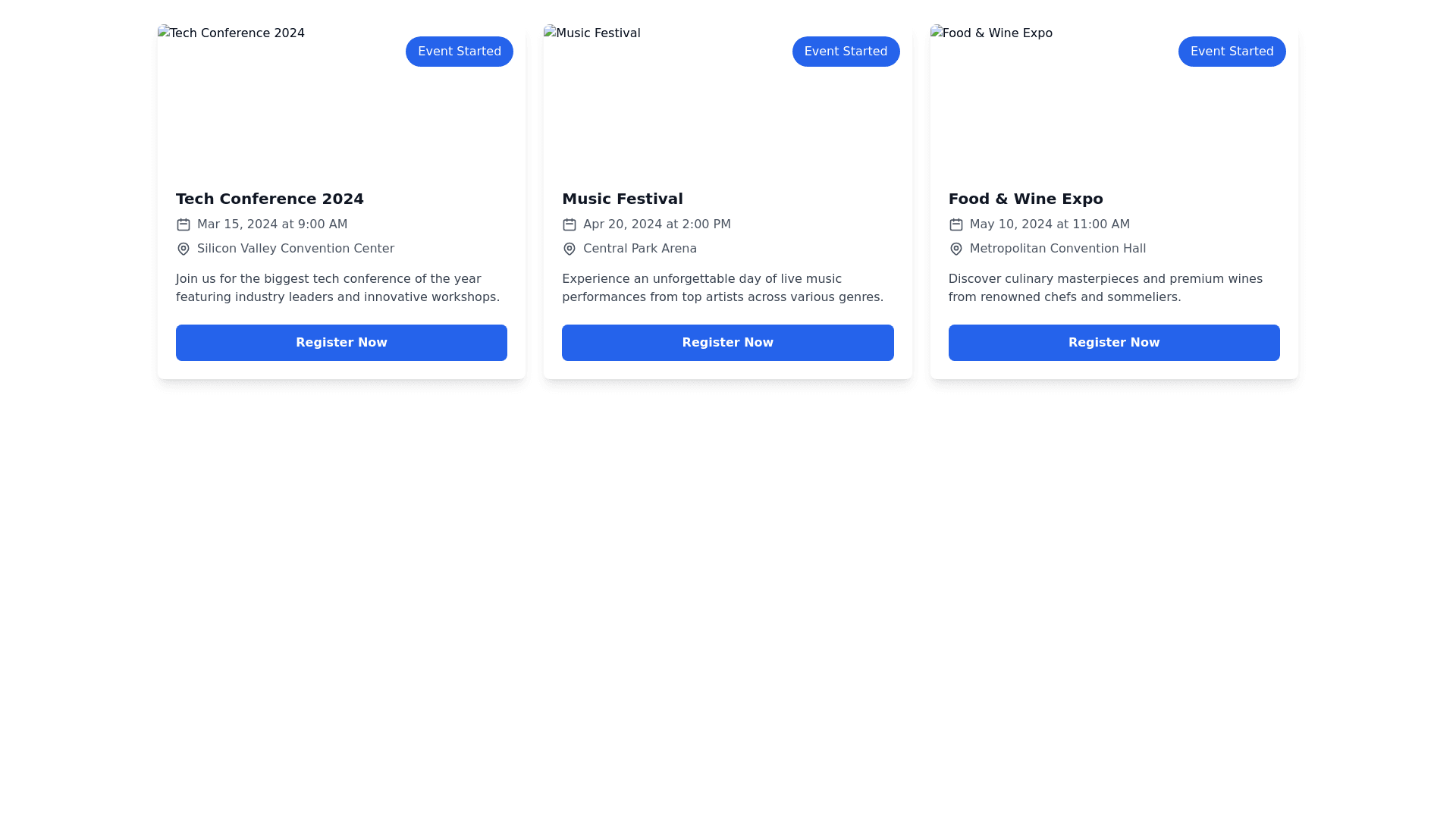
Task: Click the calendar icon on Food & Wine Expo card
Action: [x=955, y=224]
